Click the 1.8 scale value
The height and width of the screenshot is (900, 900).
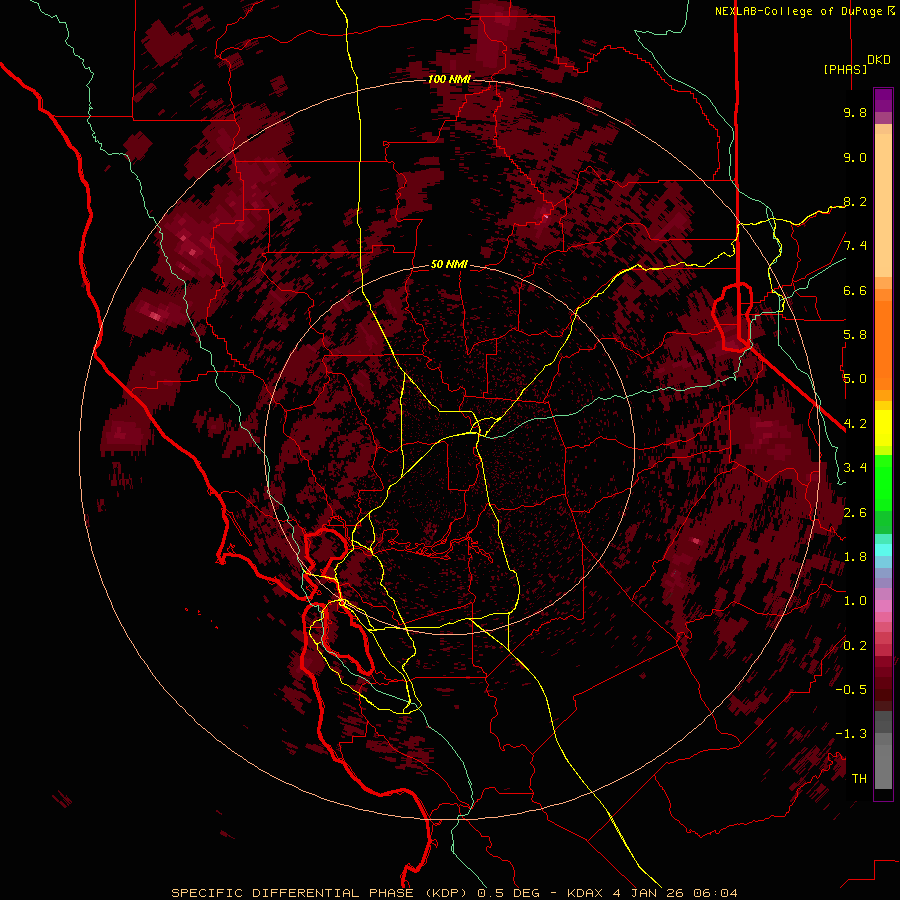coord(855,557)
